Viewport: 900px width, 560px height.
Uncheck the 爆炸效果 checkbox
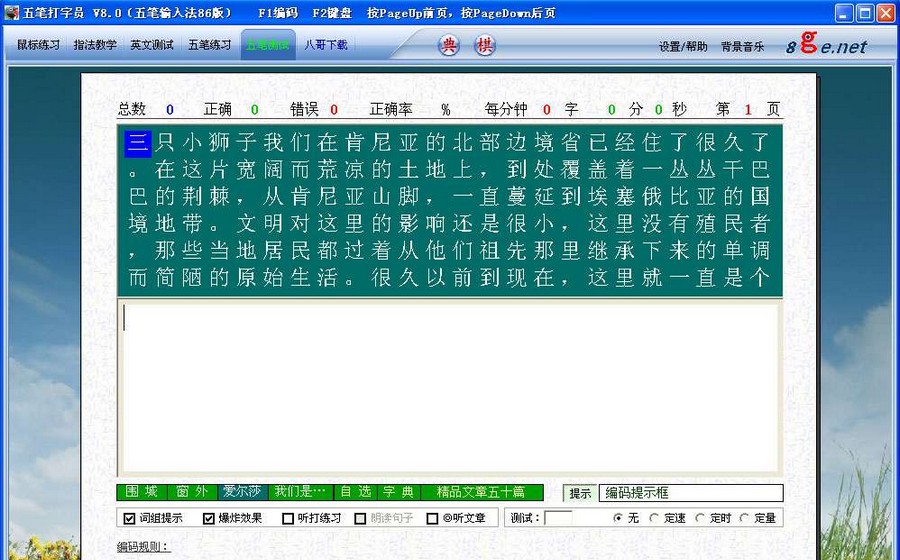click(x=208, y=518)
